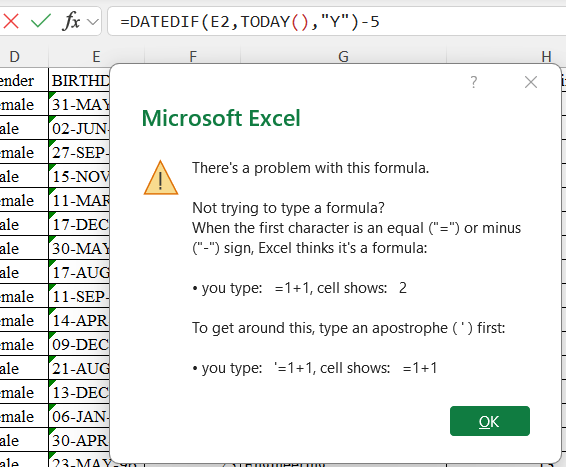Click the gender cell beside 02-JUN

pos(24,128)
